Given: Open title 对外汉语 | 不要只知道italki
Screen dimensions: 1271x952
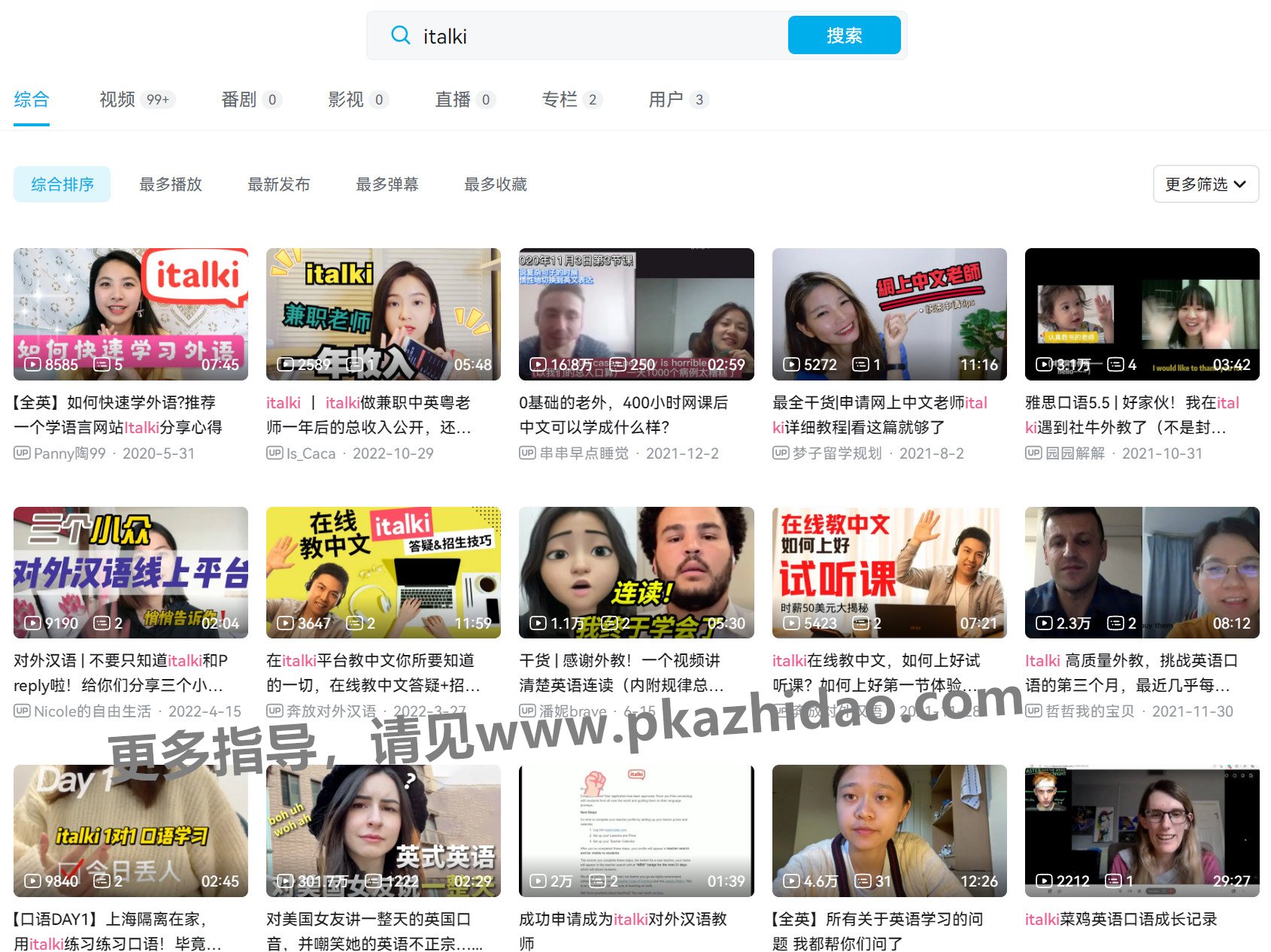Looking at the screenshot, I should 120,673.
